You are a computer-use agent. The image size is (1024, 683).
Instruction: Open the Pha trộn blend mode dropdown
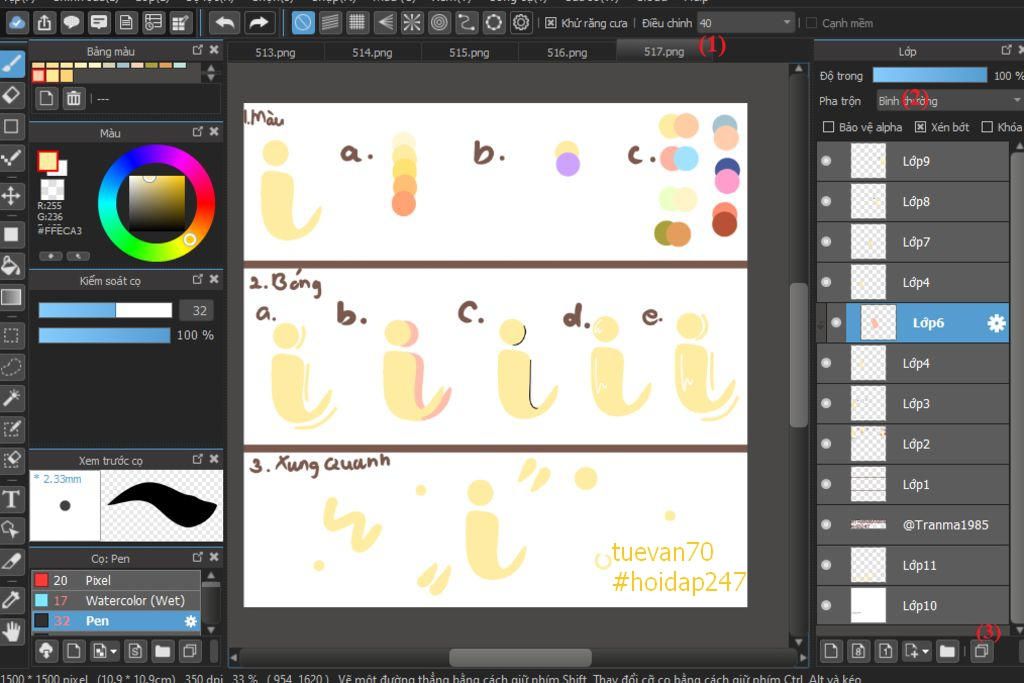click(949, 101)
